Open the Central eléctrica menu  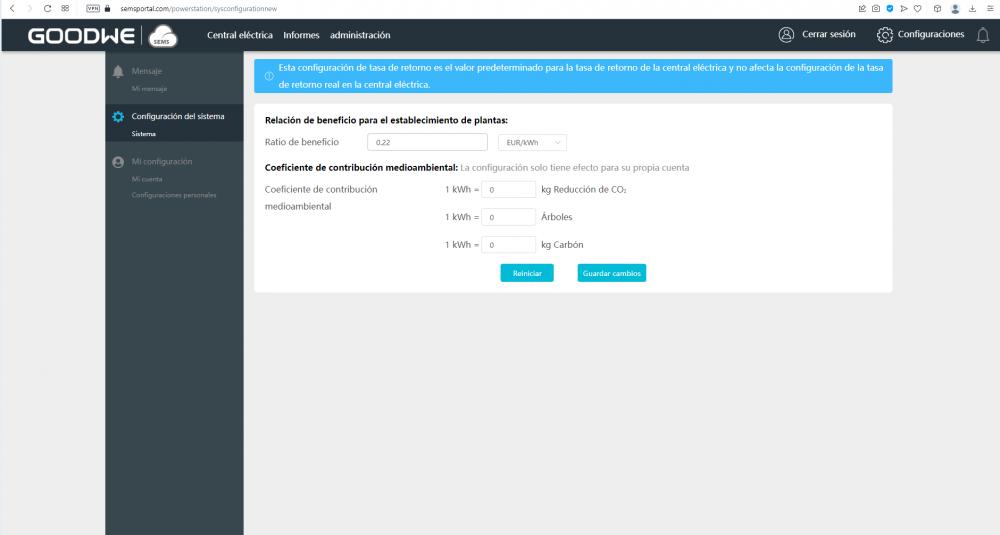(240, 35)
